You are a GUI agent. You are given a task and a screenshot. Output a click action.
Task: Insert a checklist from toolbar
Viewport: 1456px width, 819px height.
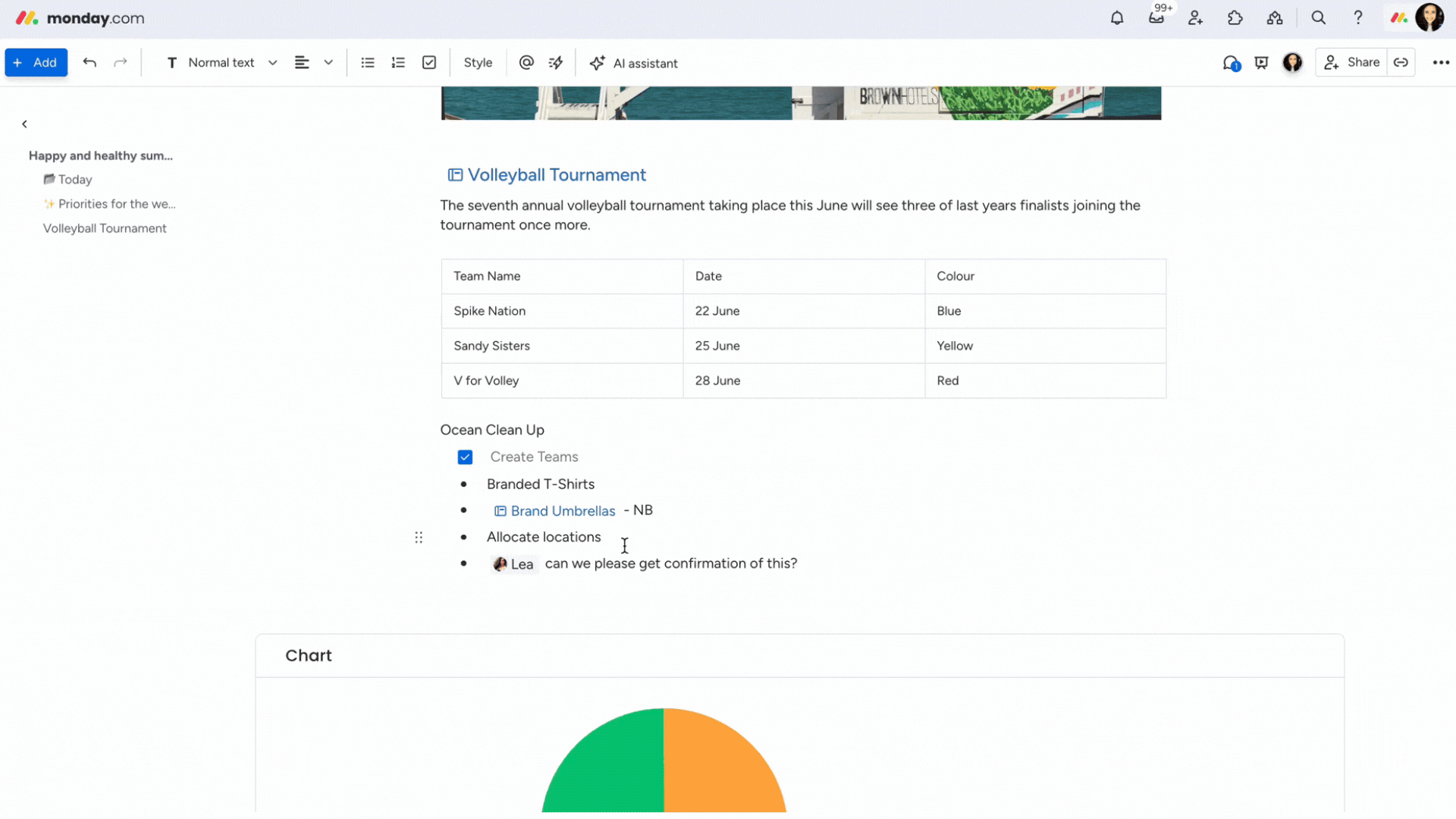pyautogui.click(x=429, y=63)
